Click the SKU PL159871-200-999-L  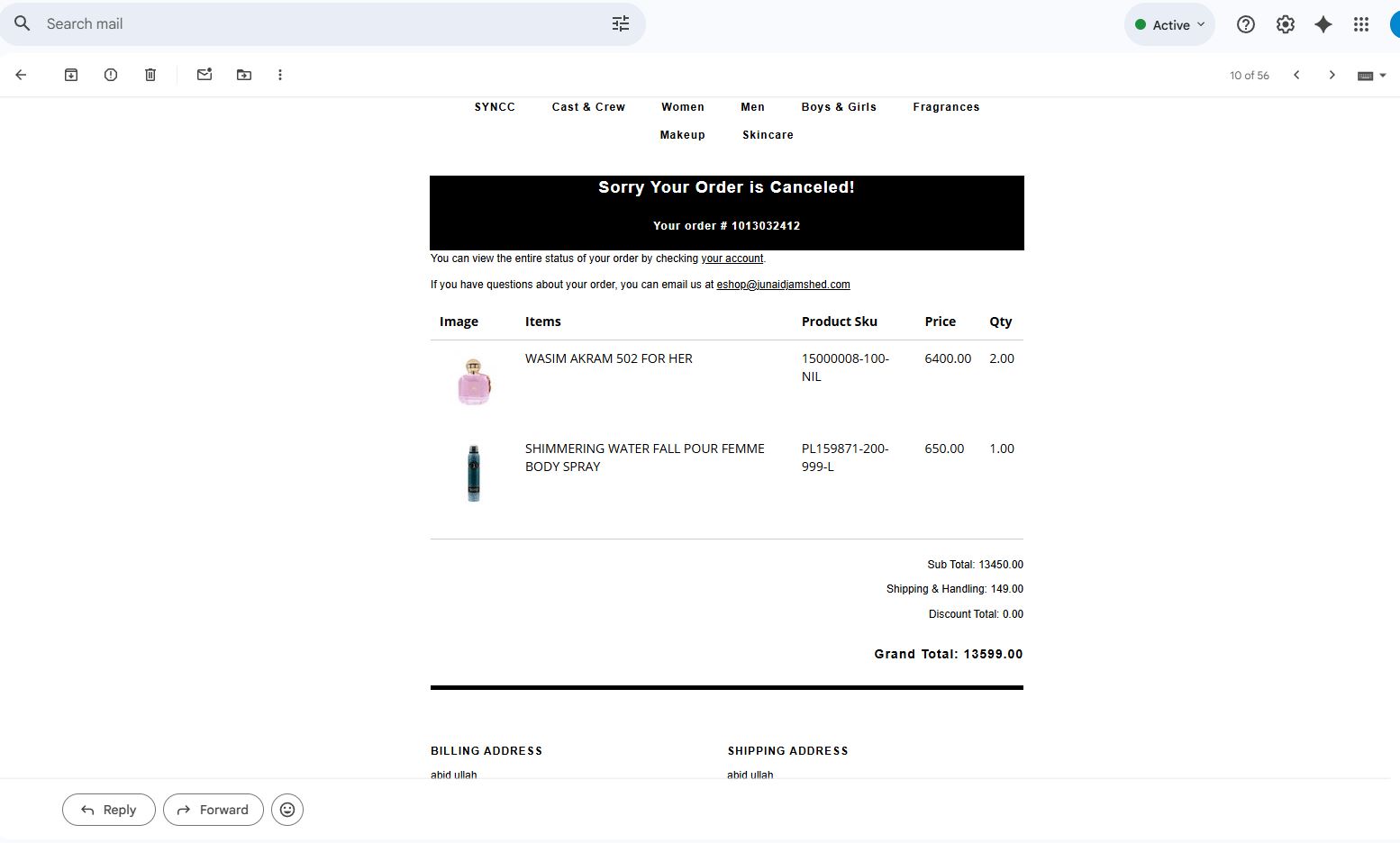[845, 458]
